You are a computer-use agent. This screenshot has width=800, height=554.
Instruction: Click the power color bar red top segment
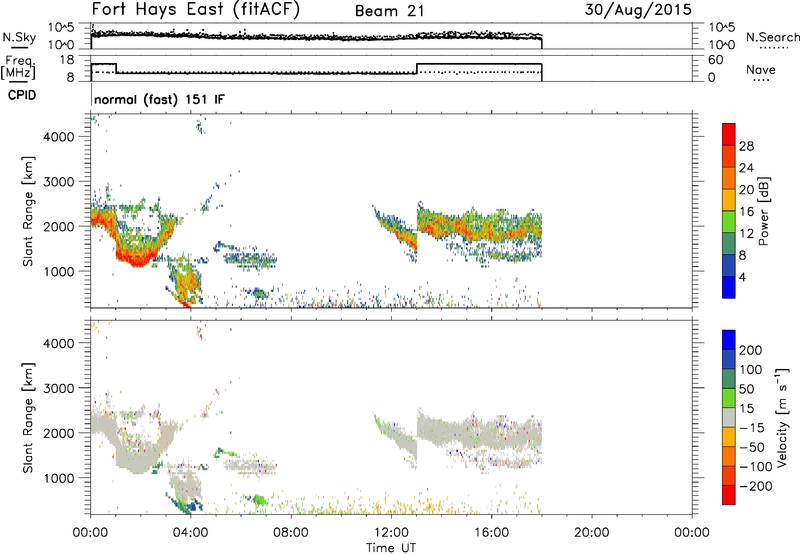(729, 134)
